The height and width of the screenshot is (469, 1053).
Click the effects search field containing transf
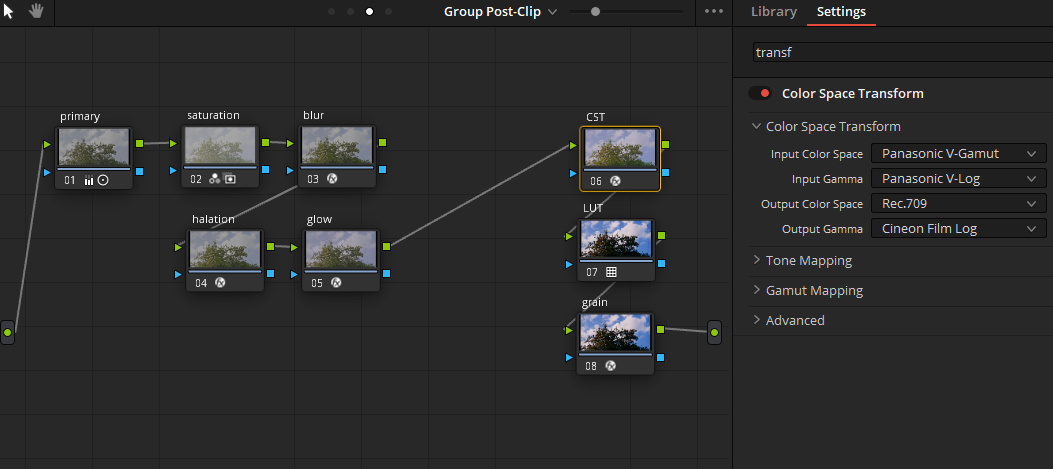[903, 52]
